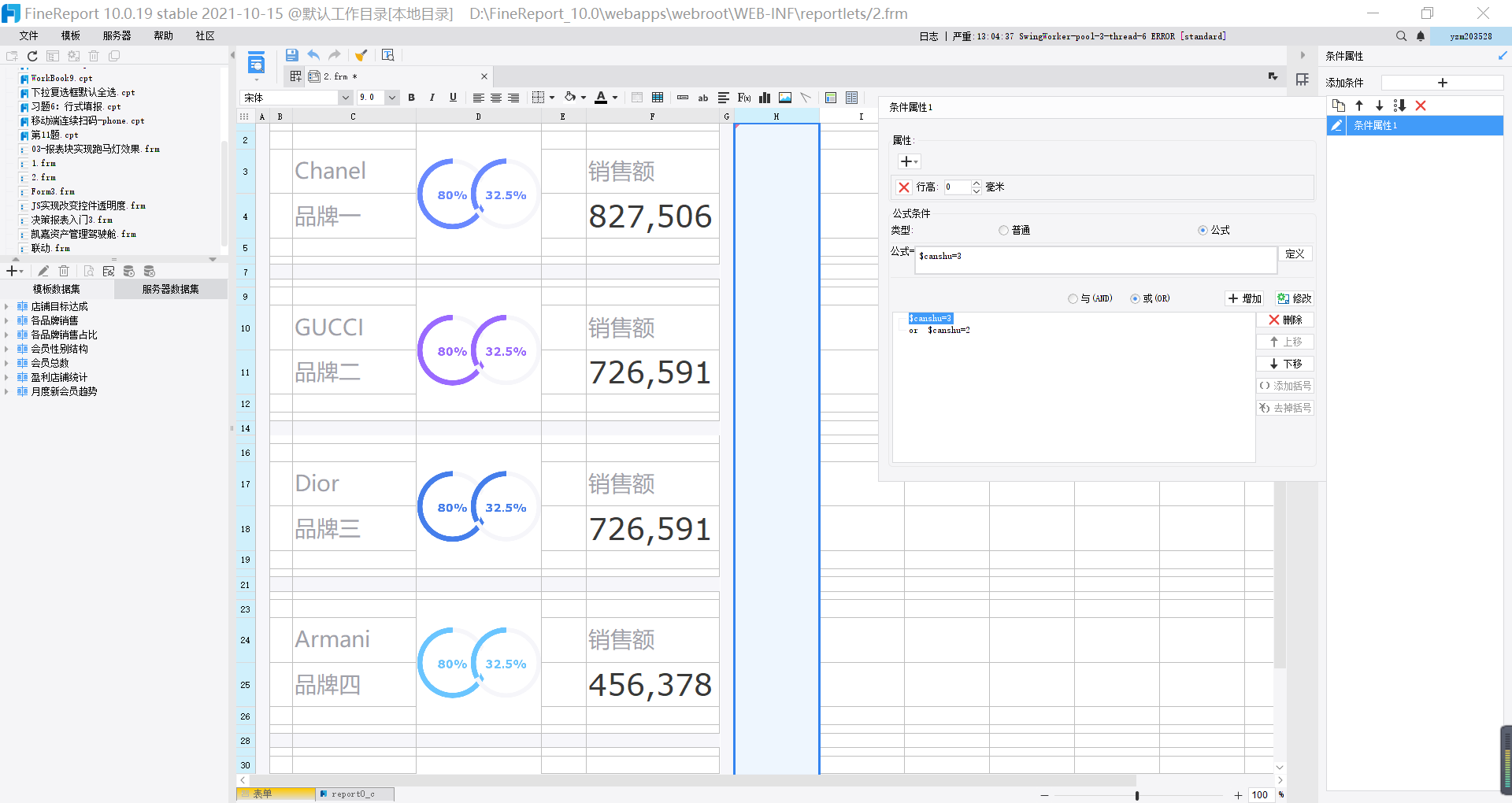Switch to the 服务器数据集 tab
The image size is (1512, 803).
click(170, 290)
